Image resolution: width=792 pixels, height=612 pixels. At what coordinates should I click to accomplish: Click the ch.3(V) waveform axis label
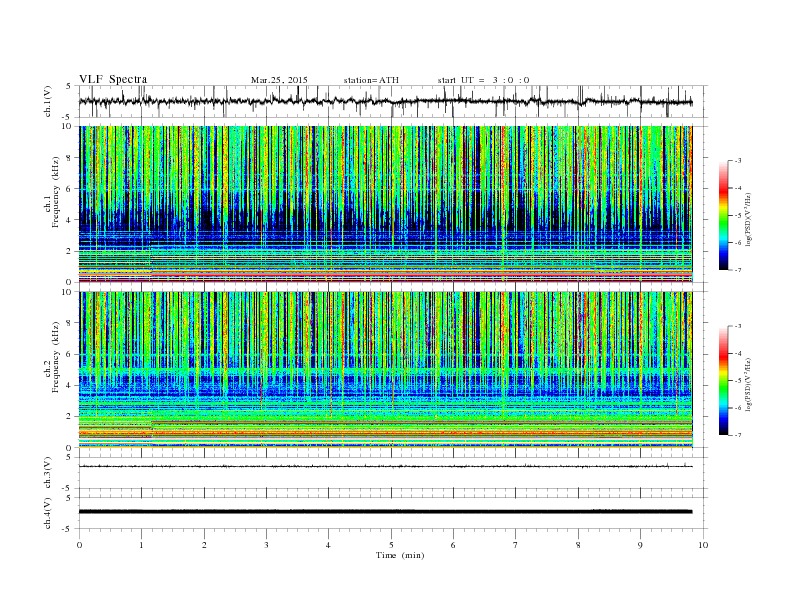(48, 473)
